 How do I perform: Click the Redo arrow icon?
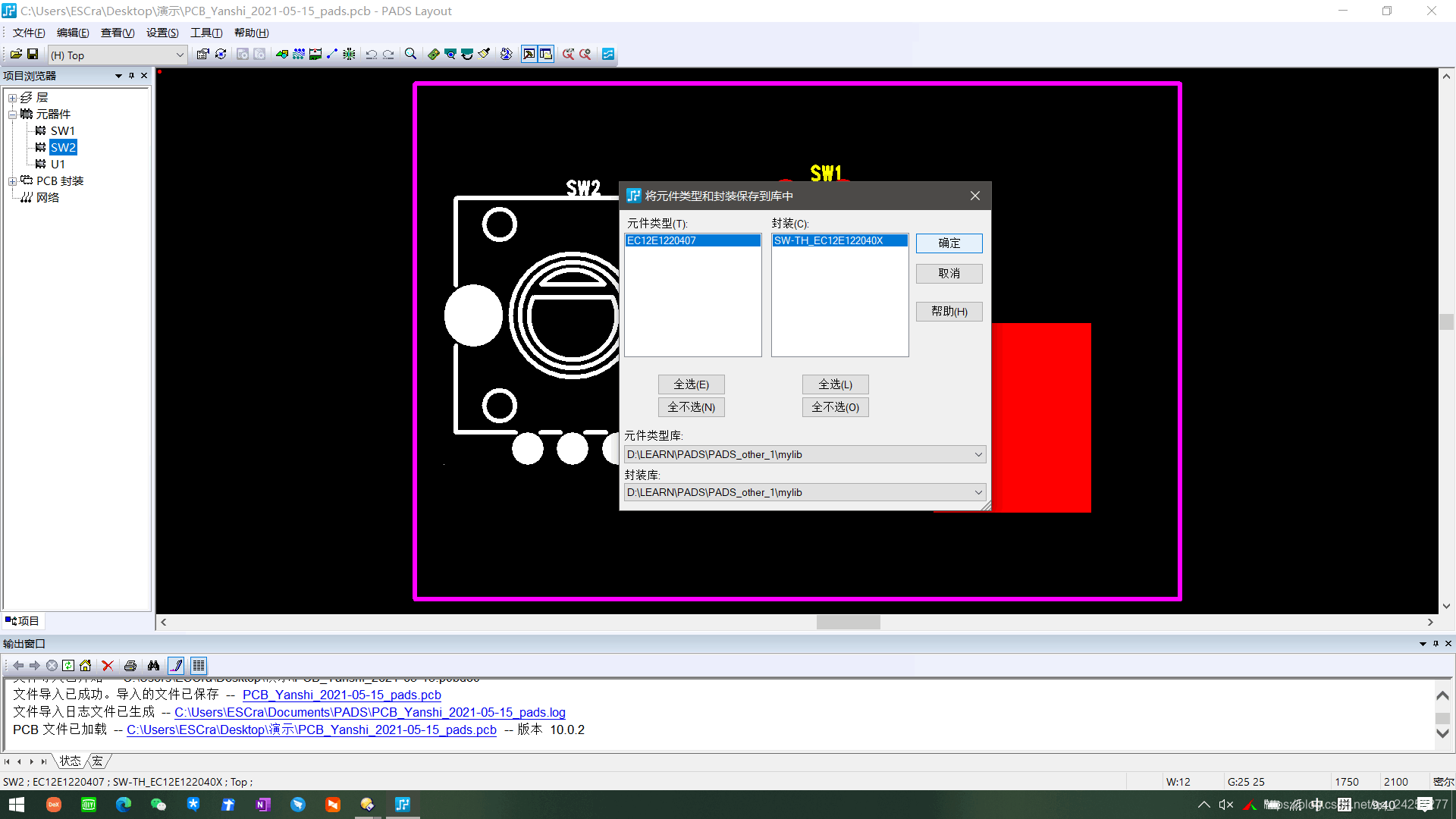pos(388,54)
